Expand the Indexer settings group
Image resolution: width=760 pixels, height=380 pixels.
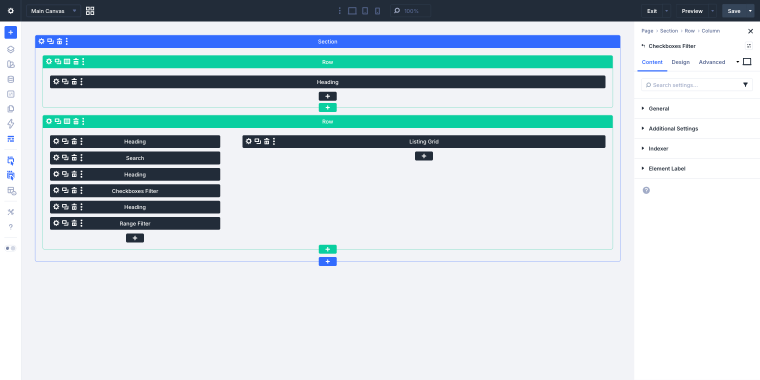(697, 148)
